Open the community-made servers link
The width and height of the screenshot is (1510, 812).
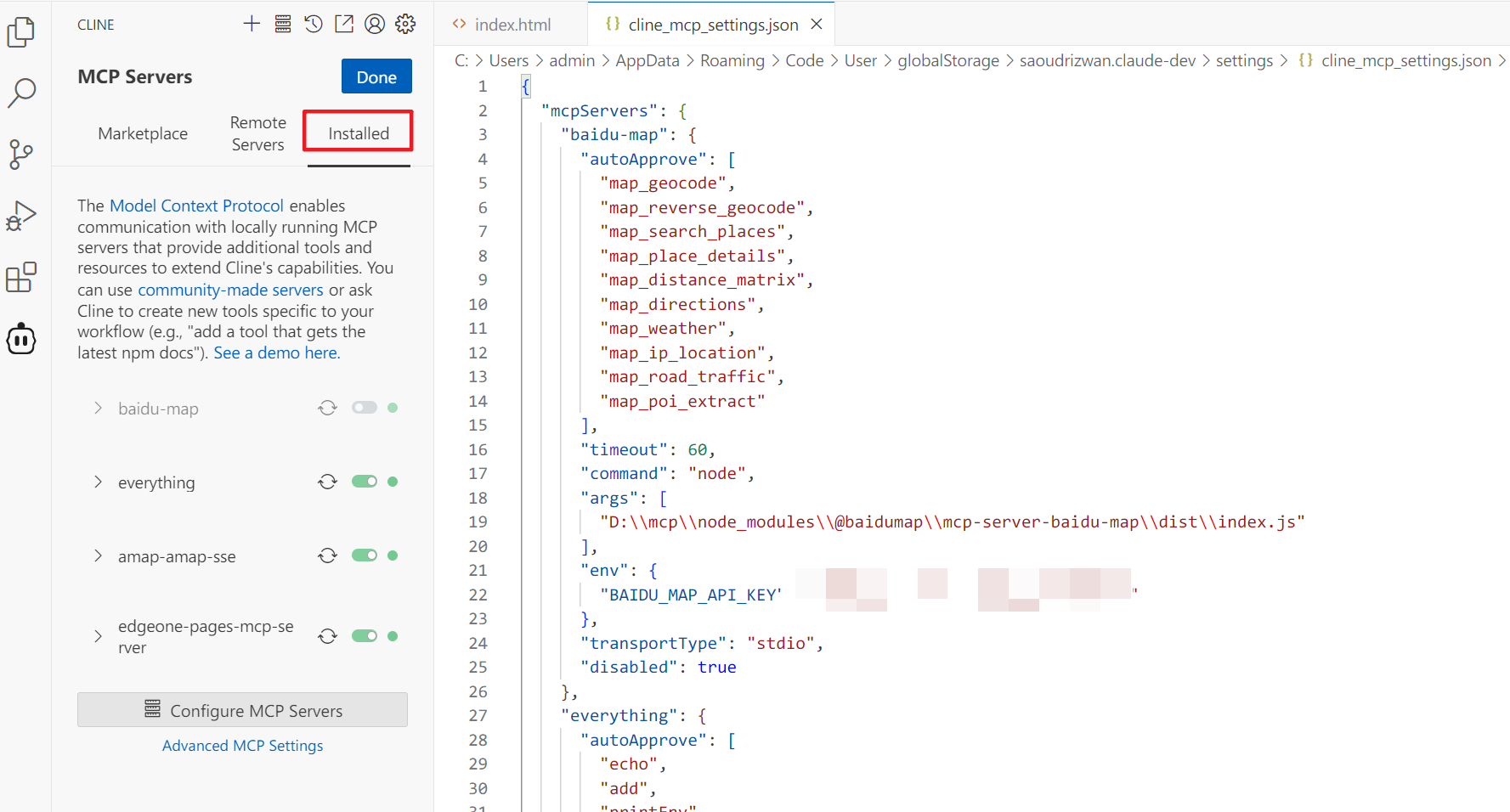pyautogui.click(x=230, y=290)
